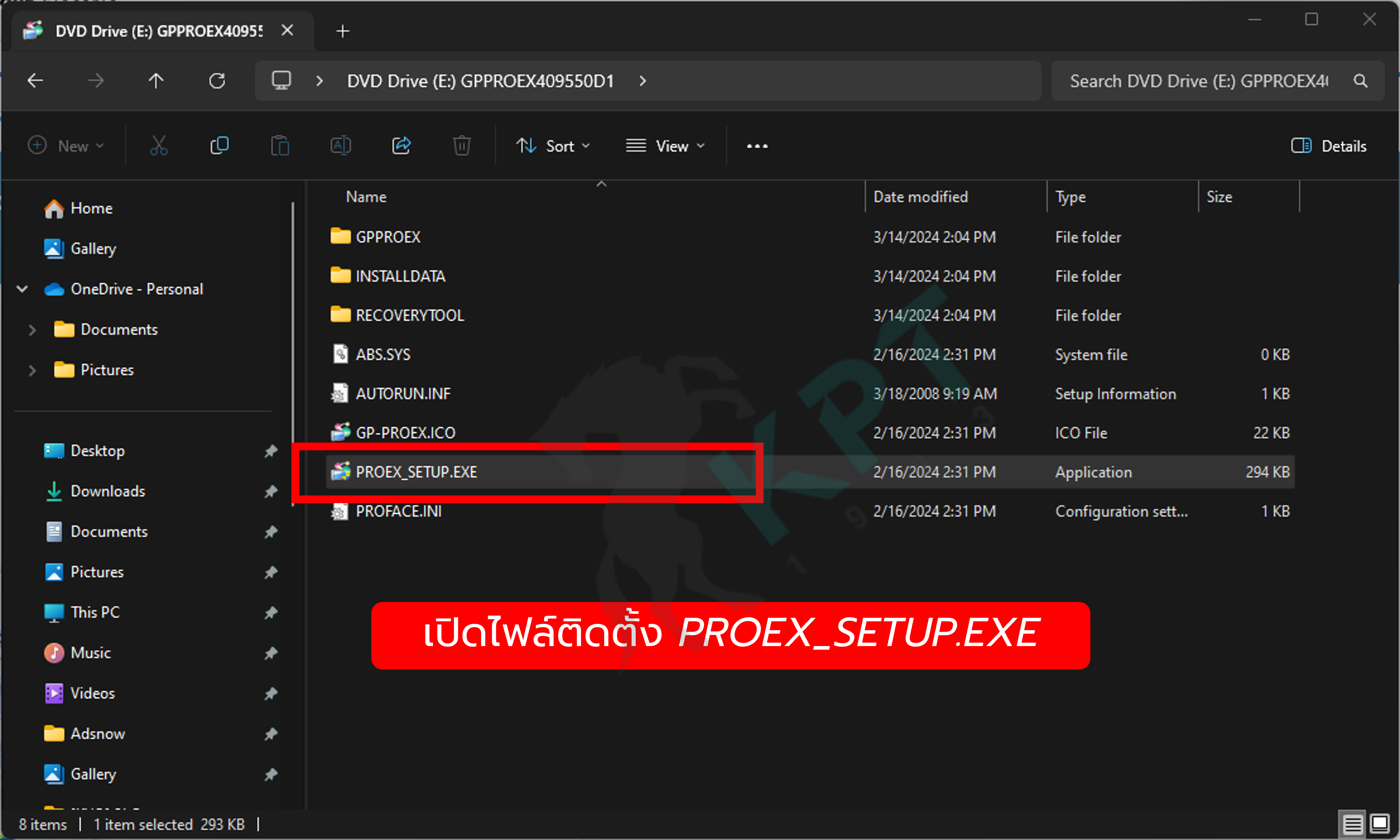The height and width of the screenshot is (840, 1400).
Task: Close the DVD Drive (E:) tab
Action: click(x=288, y=30)
